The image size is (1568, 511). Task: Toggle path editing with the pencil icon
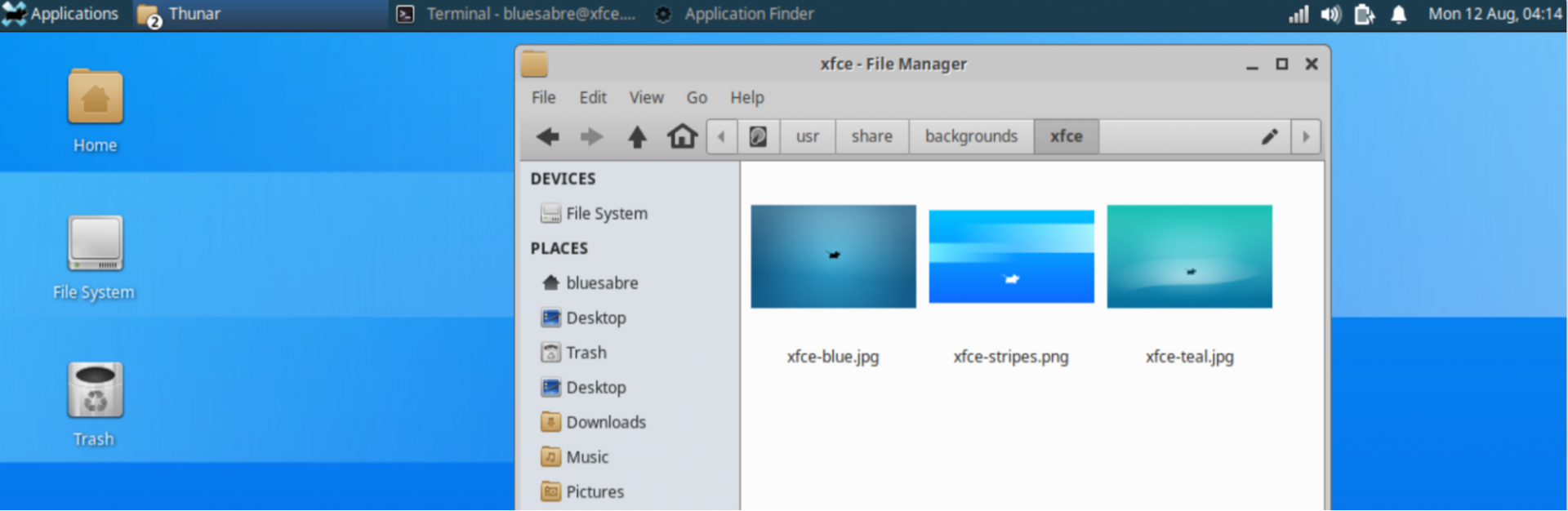1269,136
